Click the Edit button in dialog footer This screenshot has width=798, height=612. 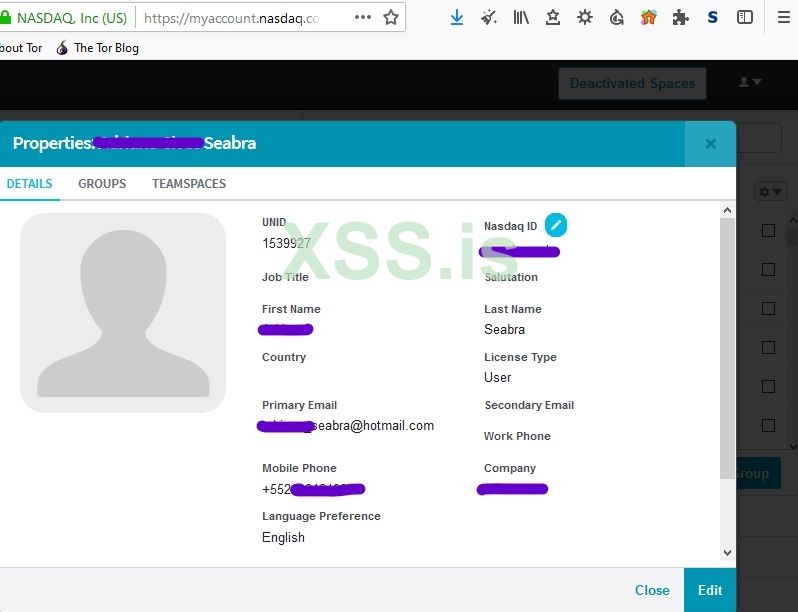[710, 590]
